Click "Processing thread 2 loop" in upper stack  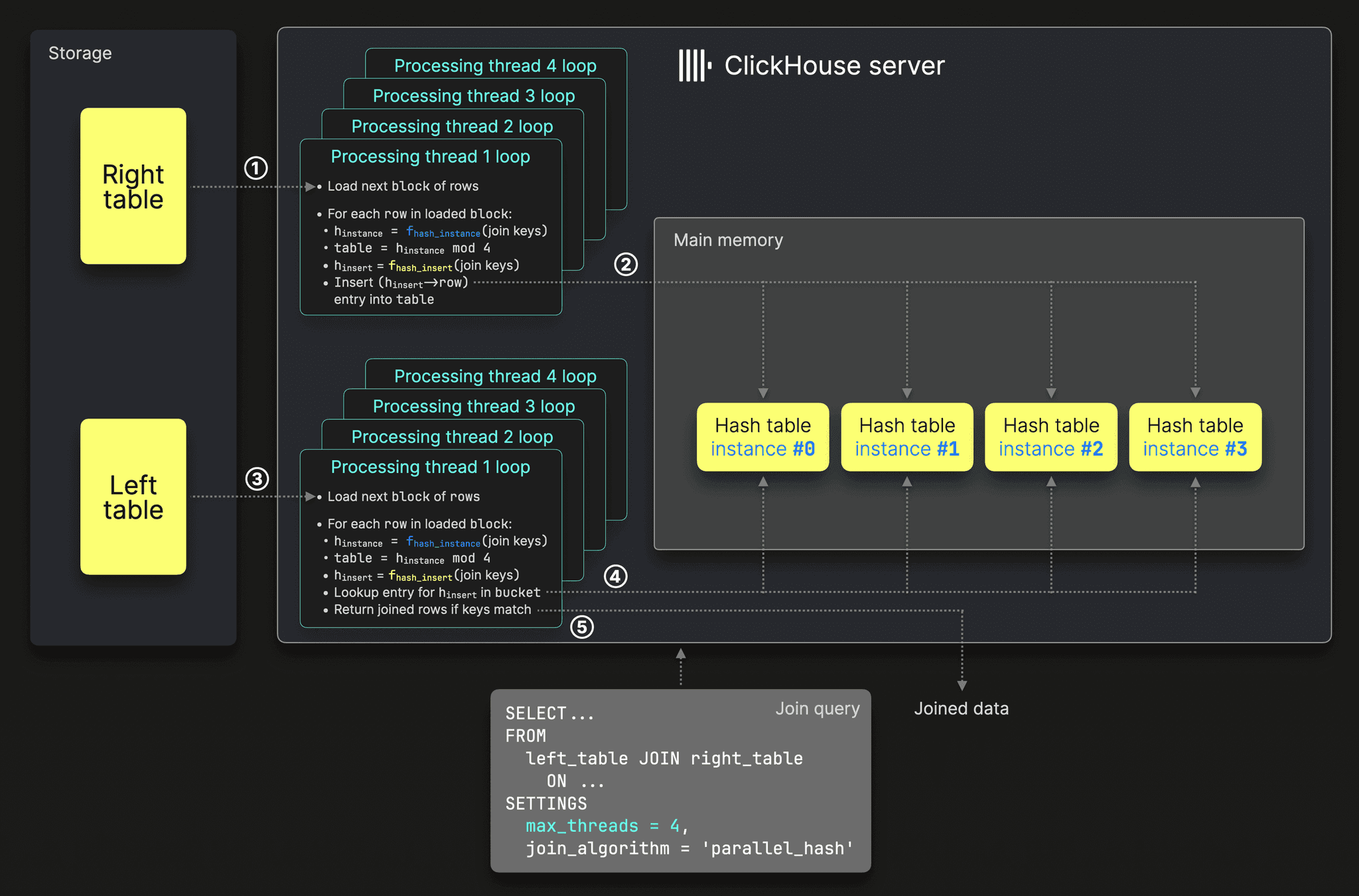click(x=452, y=126)
